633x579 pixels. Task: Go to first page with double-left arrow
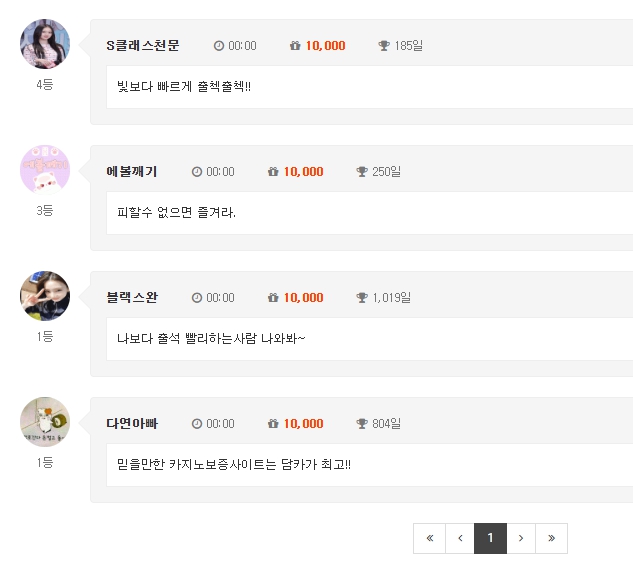430,538
